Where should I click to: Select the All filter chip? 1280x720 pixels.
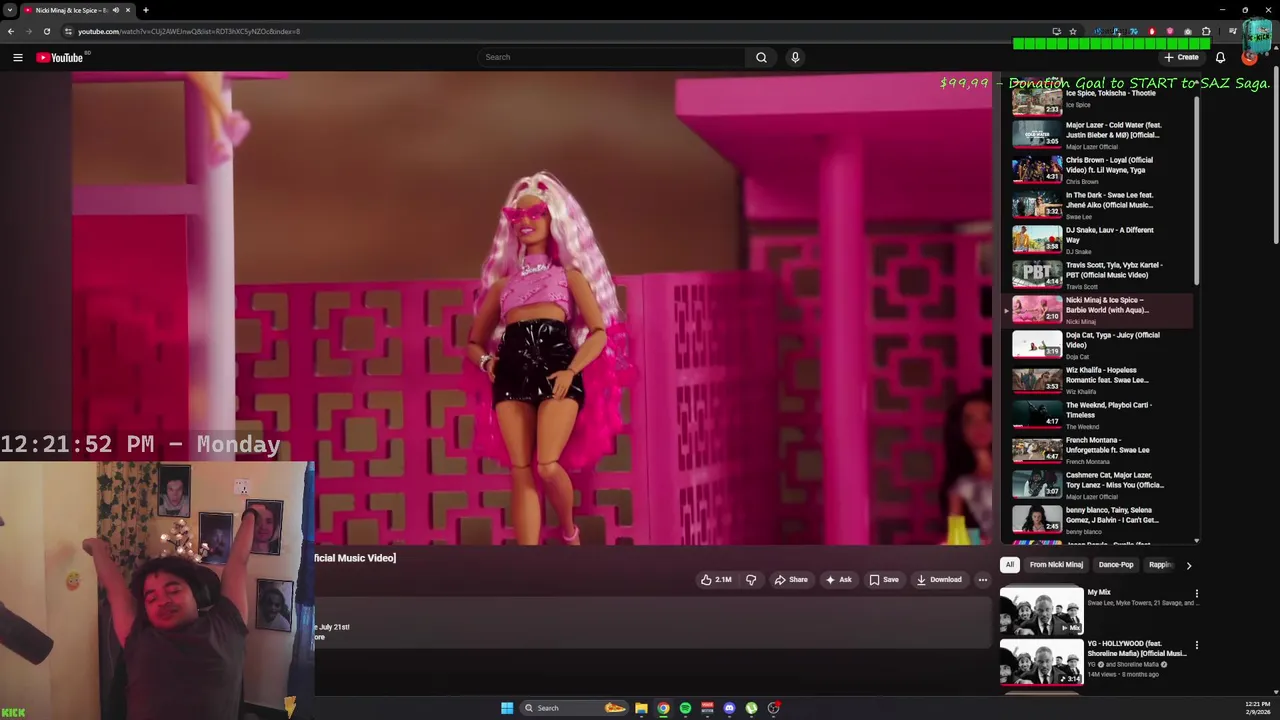[1010, 565]
